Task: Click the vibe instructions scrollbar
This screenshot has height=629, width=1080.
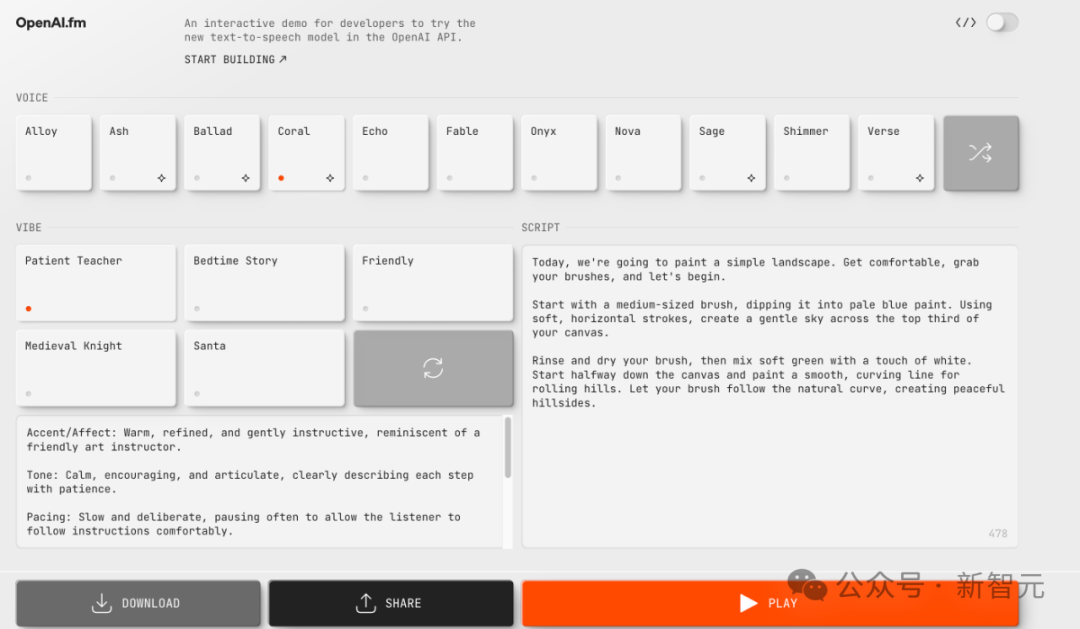Action: click(508, 448)
